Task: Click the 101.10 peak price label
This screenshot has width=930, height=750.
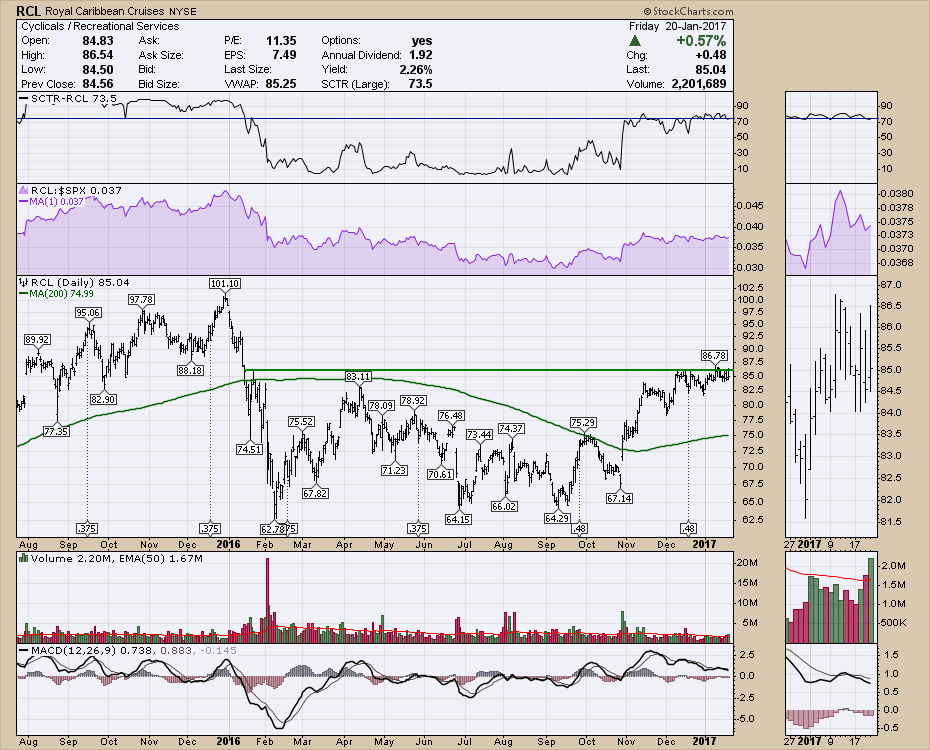Action: tap(225, 283)
